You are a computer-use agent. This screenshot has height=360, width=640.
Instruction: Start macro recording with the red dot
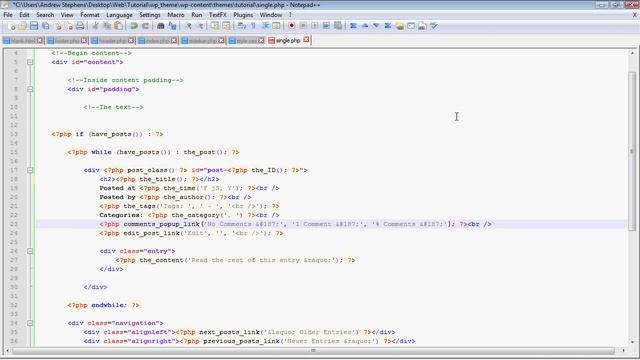click(291, 26)
